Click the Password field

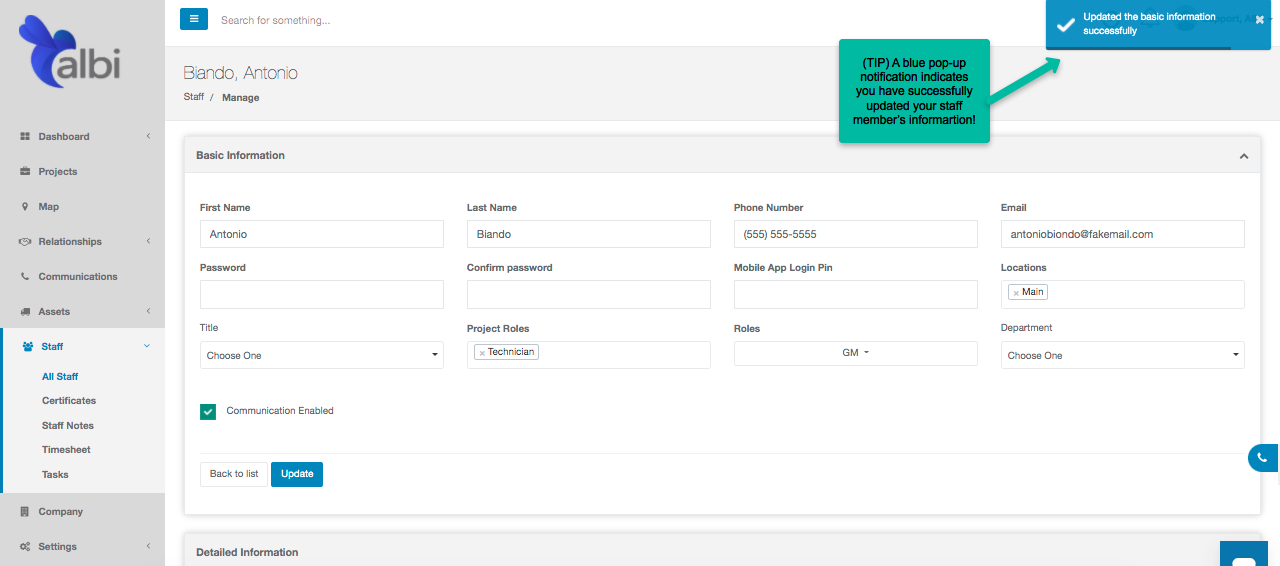click(322, 294)
